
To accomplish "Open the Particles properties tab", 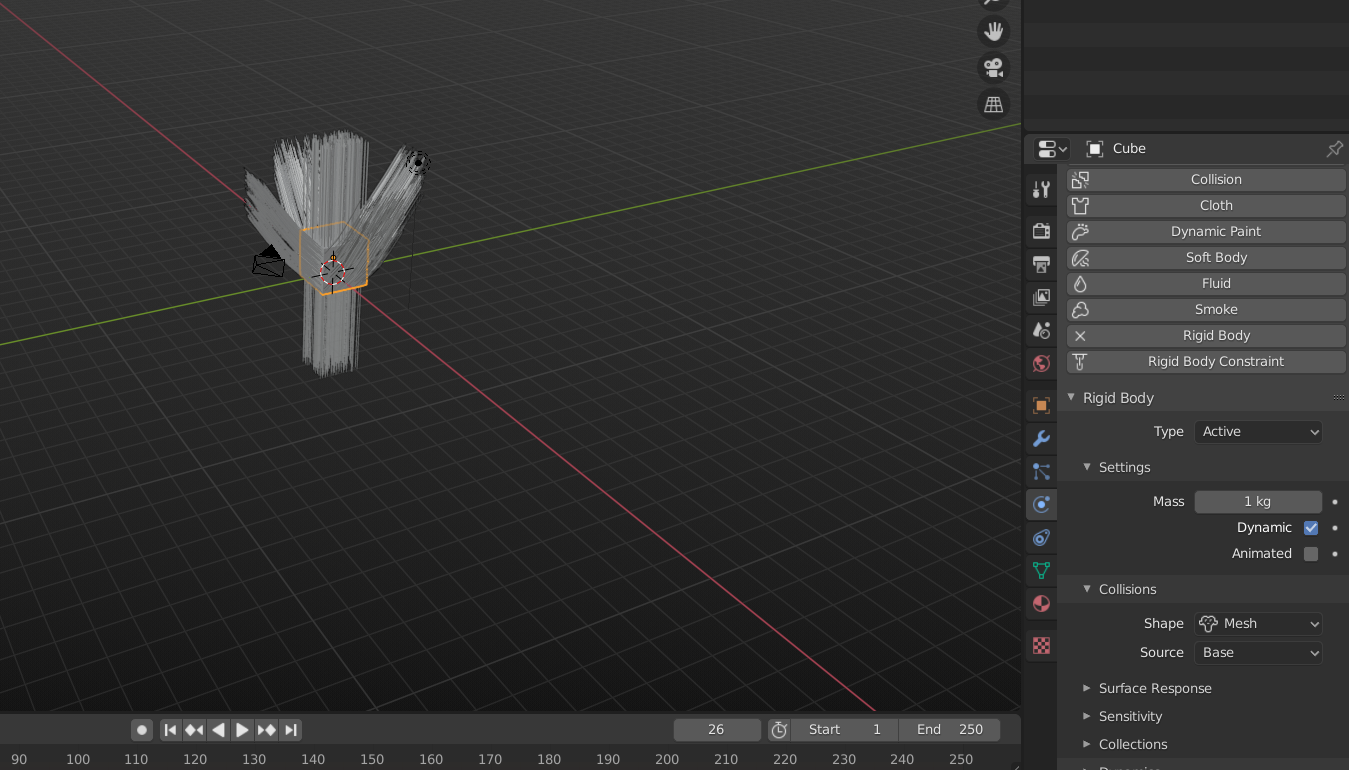I will tap(1041, 471).
